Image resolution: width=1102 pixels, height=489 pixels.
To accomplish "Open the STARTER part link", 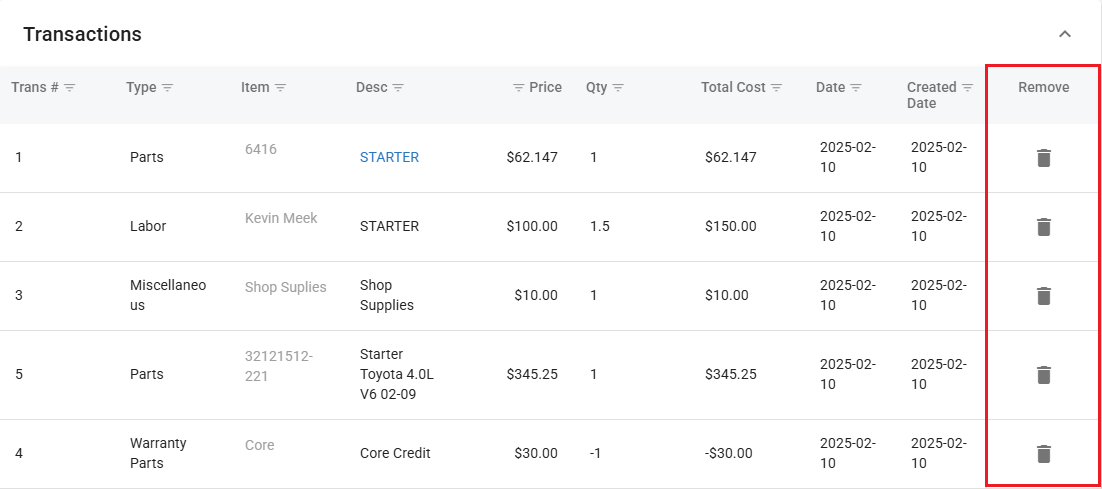I will [x=389, y=157].
